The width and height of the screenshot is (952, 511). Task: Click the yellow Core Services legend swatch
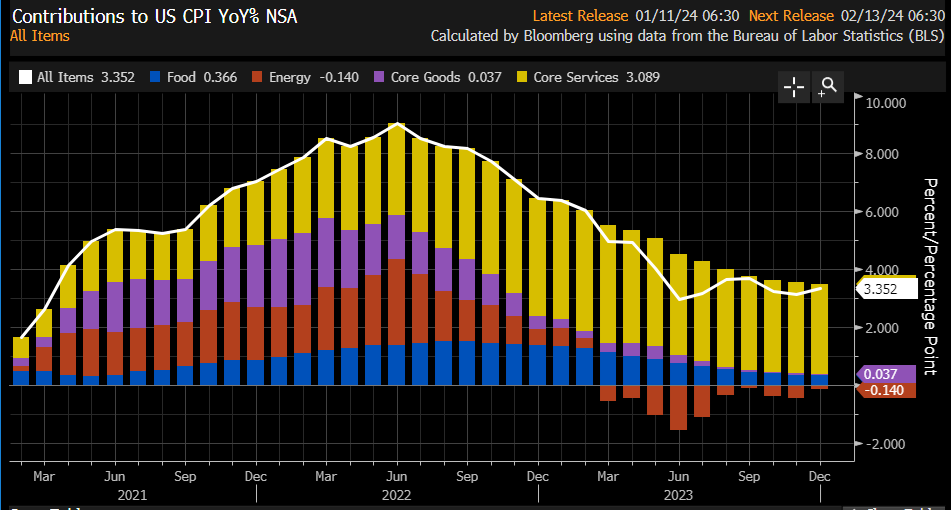(522, 77)
